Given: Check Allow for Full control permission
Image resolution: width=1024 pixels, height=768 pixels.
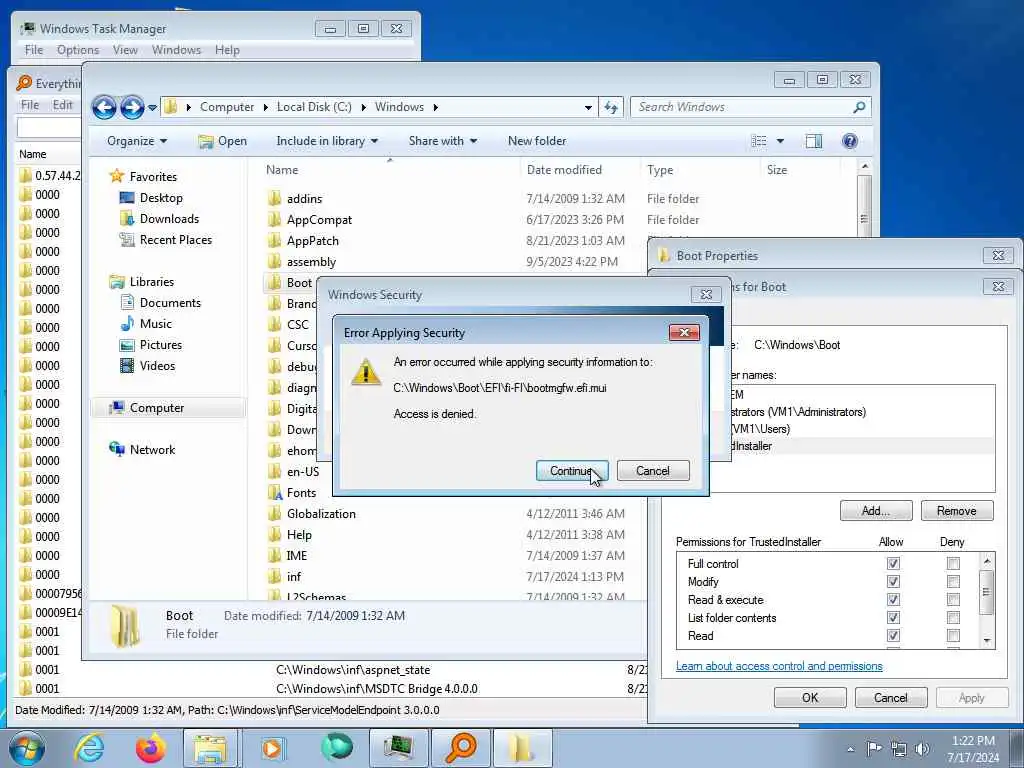Looking at the screenshot, I should coord(893,563).
